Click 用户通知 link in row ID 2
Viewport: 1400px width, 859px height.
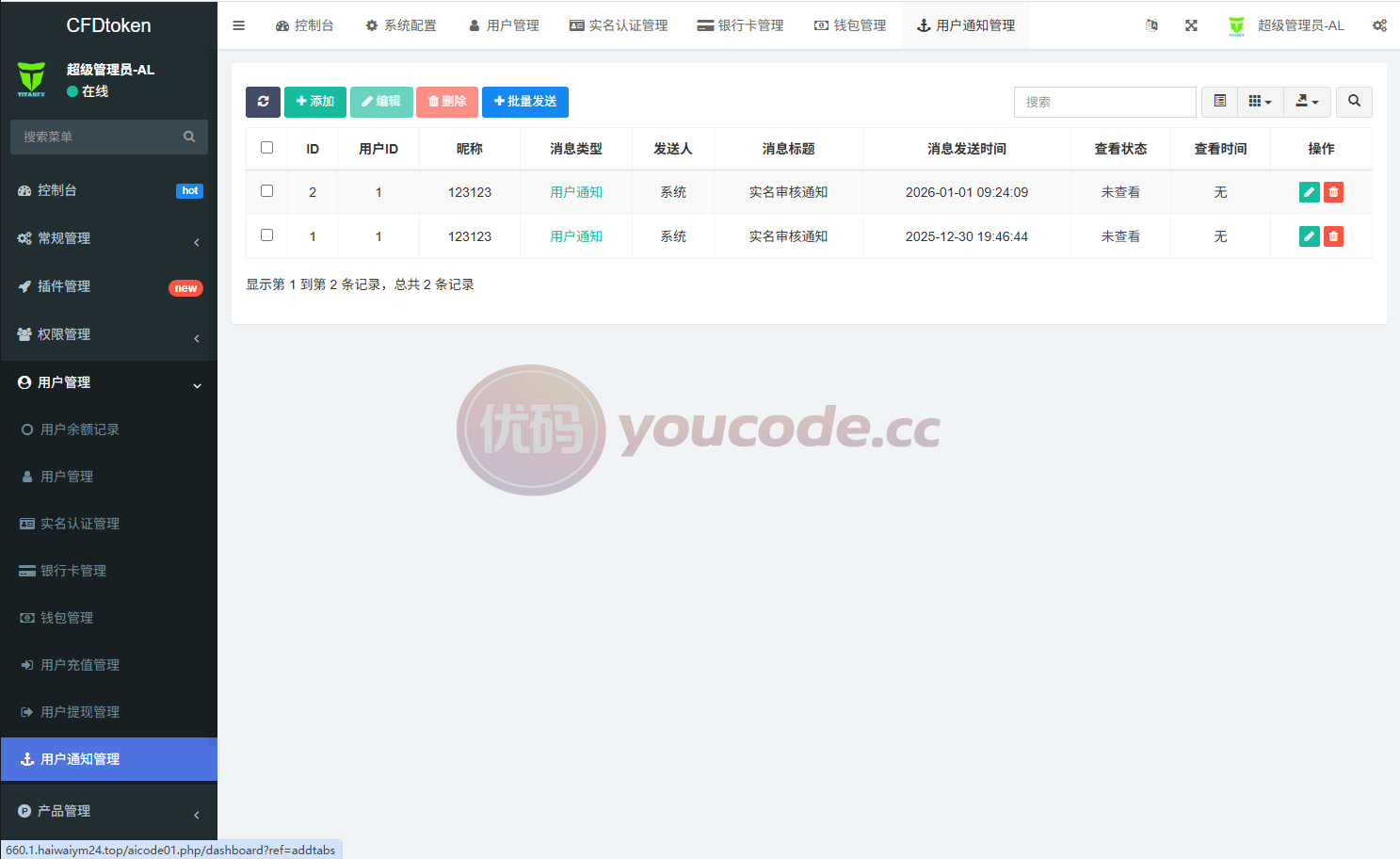pyautogui.click(x=576, y=192)
